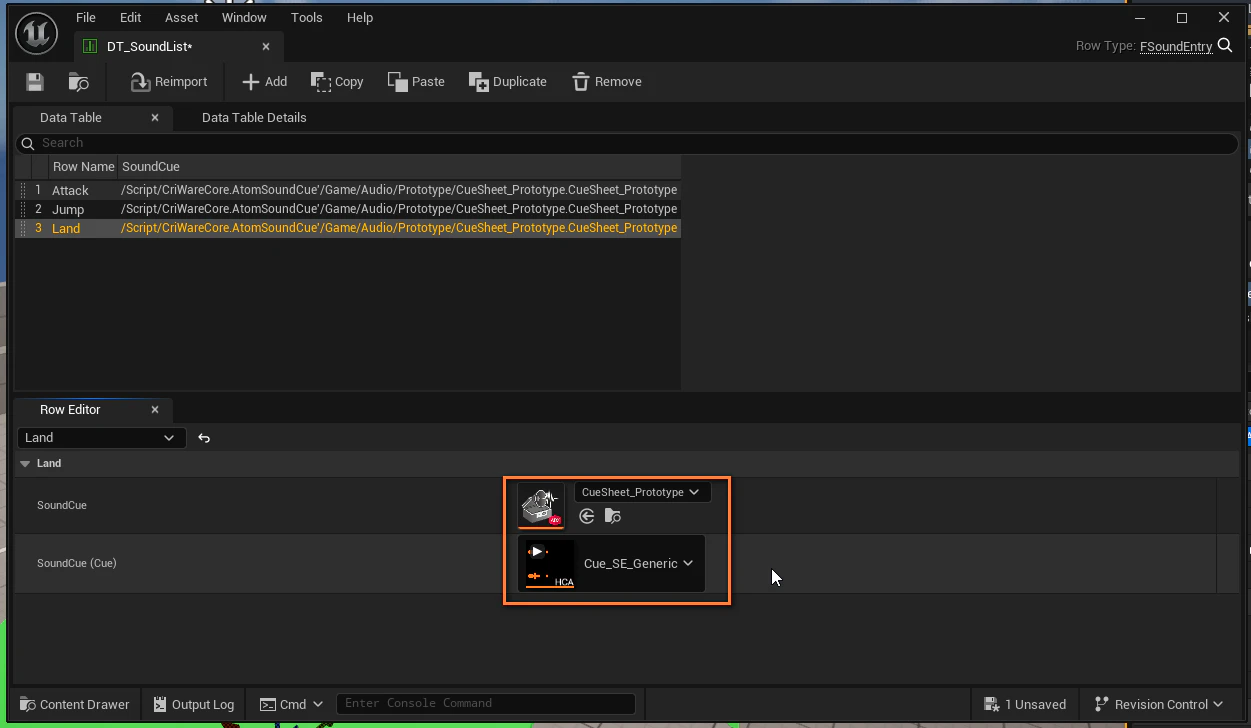Switch to the Data Table Details tab
The image size is (1251, 728).
tap(254, 117)
